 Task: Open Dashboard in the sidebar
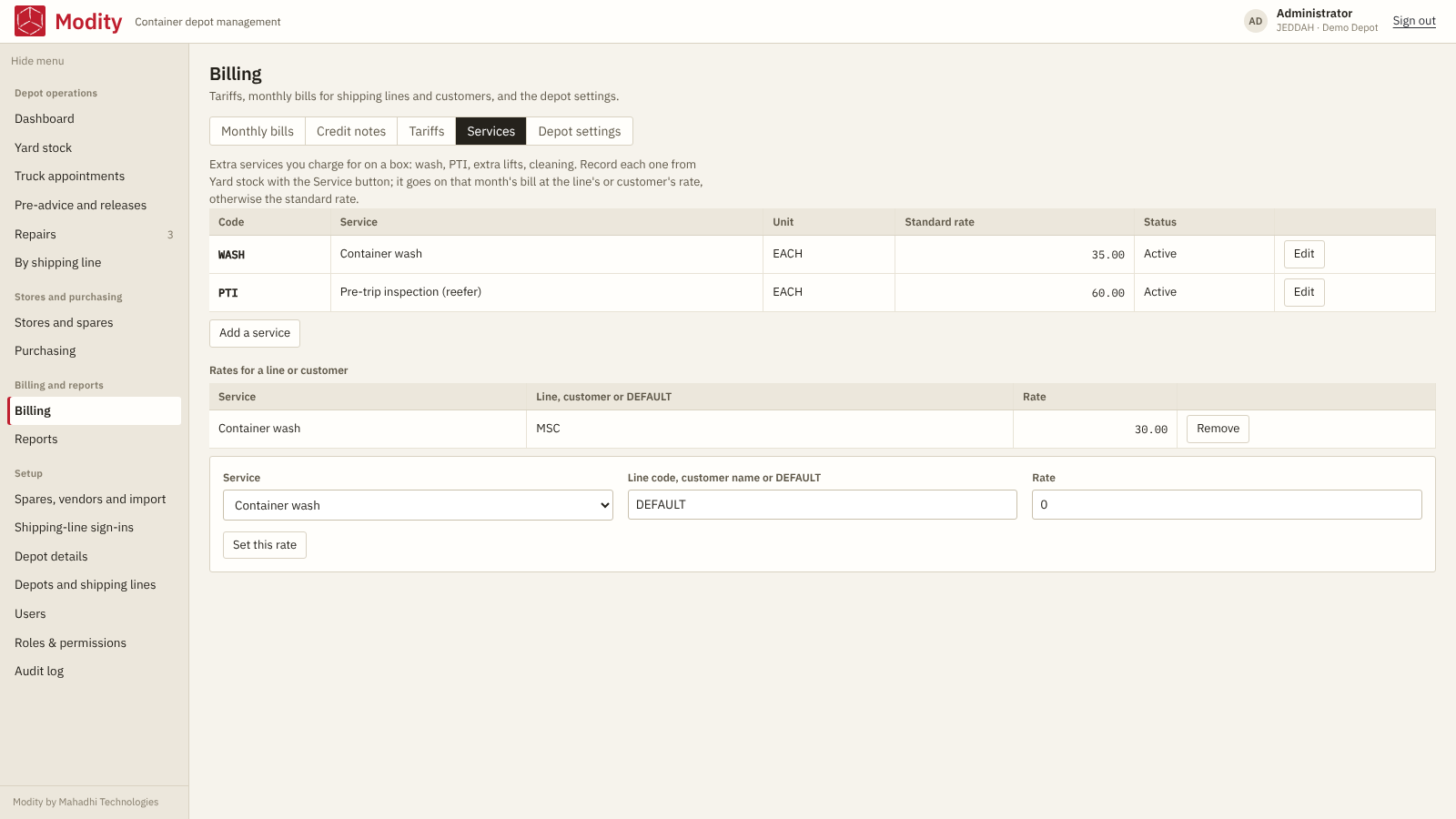(95, 118)
